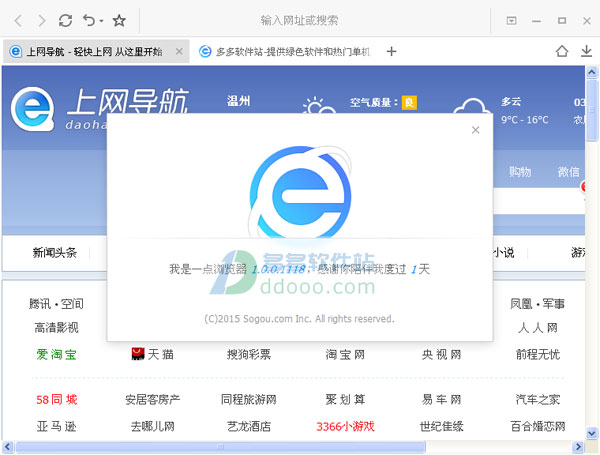Open the 购物 search tab
600x455 pixels.
(520, 171)
